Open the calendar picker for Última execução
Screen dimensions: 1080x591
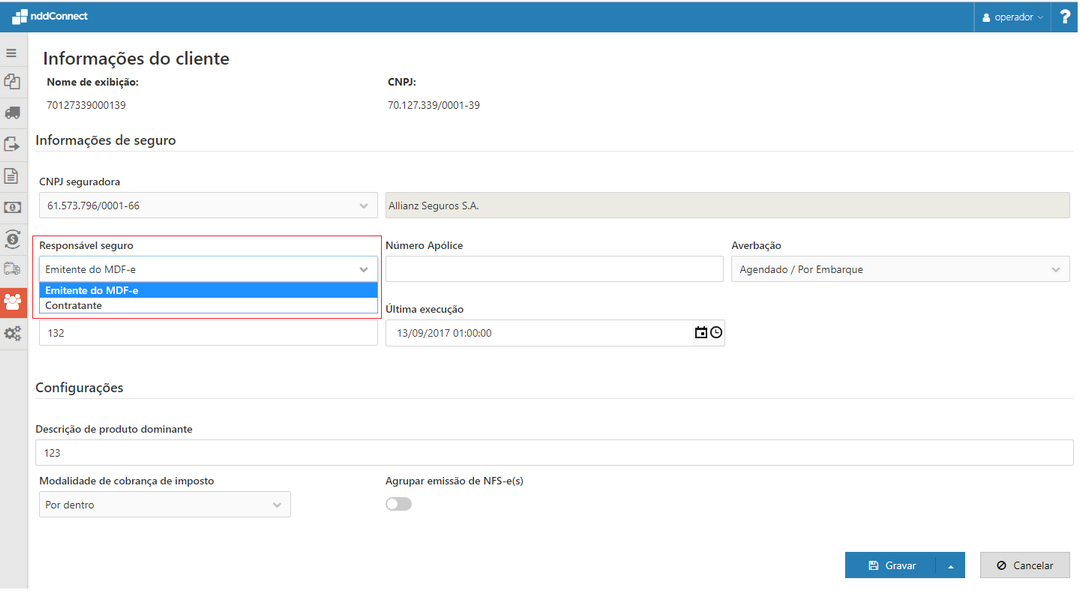tap(701, 333)
